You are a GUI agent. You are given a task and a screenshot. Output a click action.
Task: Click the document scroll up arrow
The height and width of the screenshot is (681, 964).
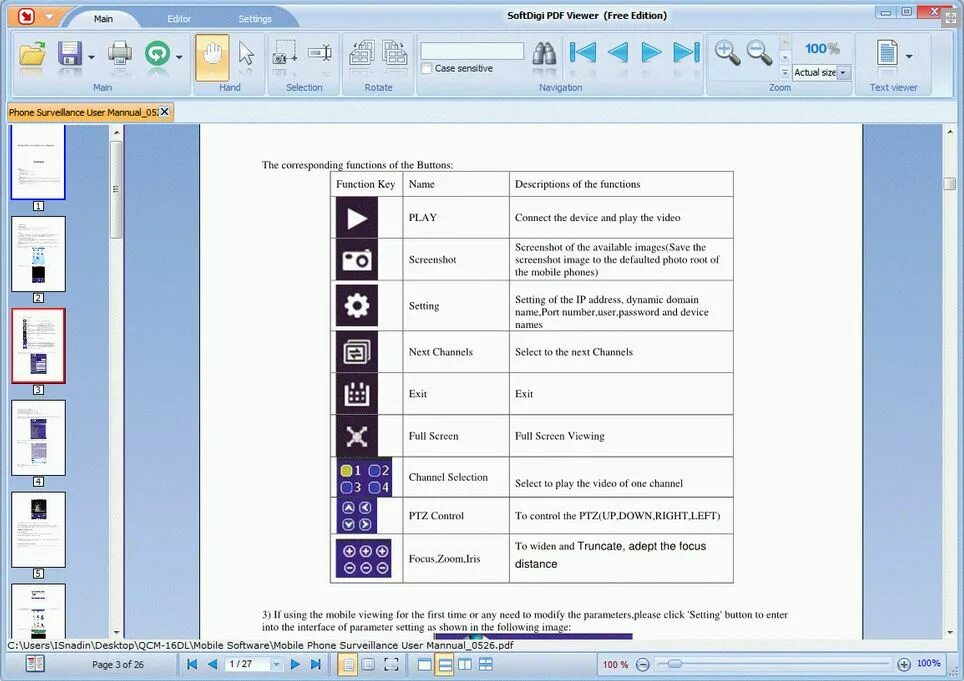(950, 131)
